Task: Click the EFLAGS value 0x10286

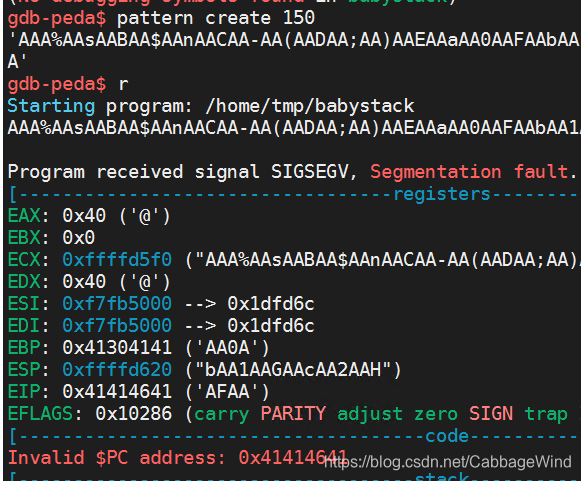Action: tap(134, 414)
